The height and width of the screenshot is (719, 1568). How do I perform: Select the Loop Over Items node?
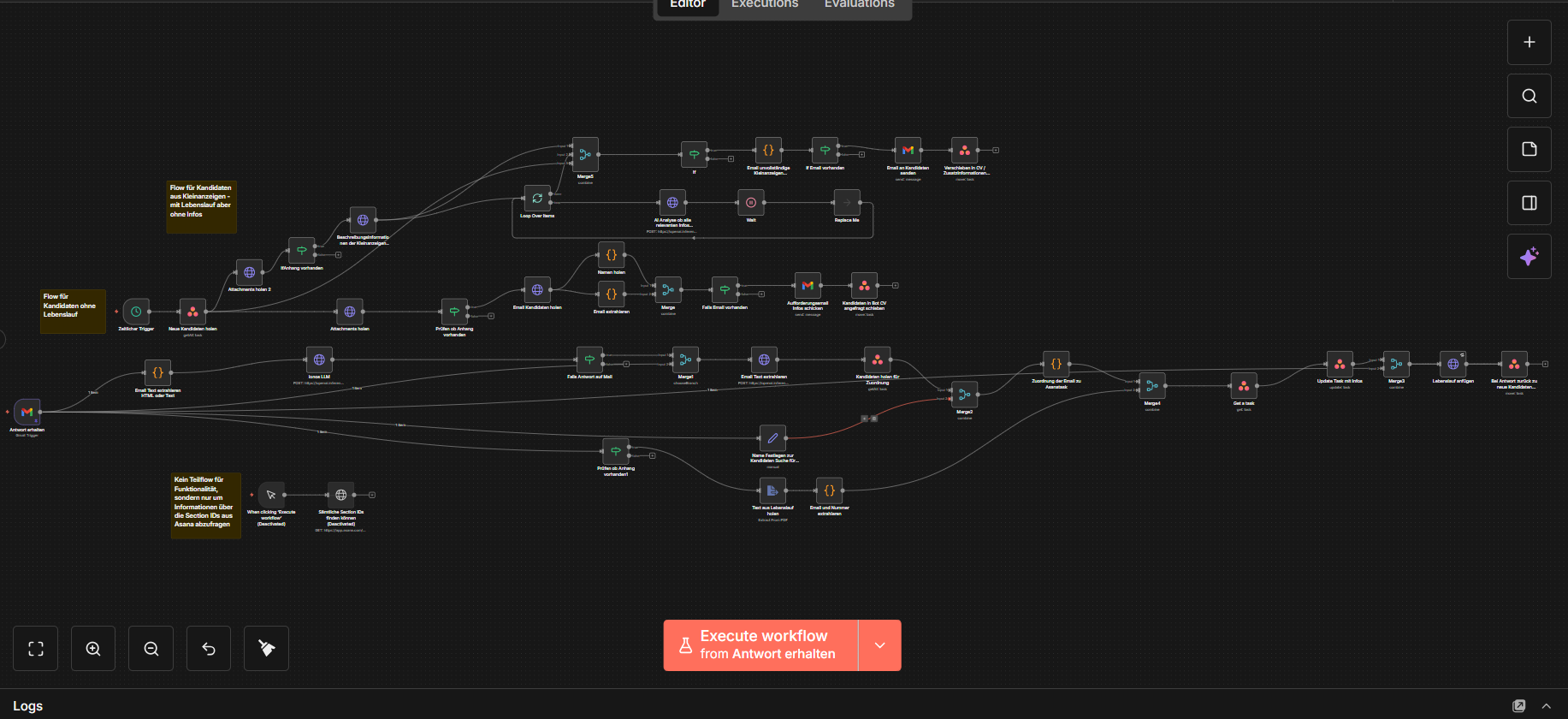[537, 198]
